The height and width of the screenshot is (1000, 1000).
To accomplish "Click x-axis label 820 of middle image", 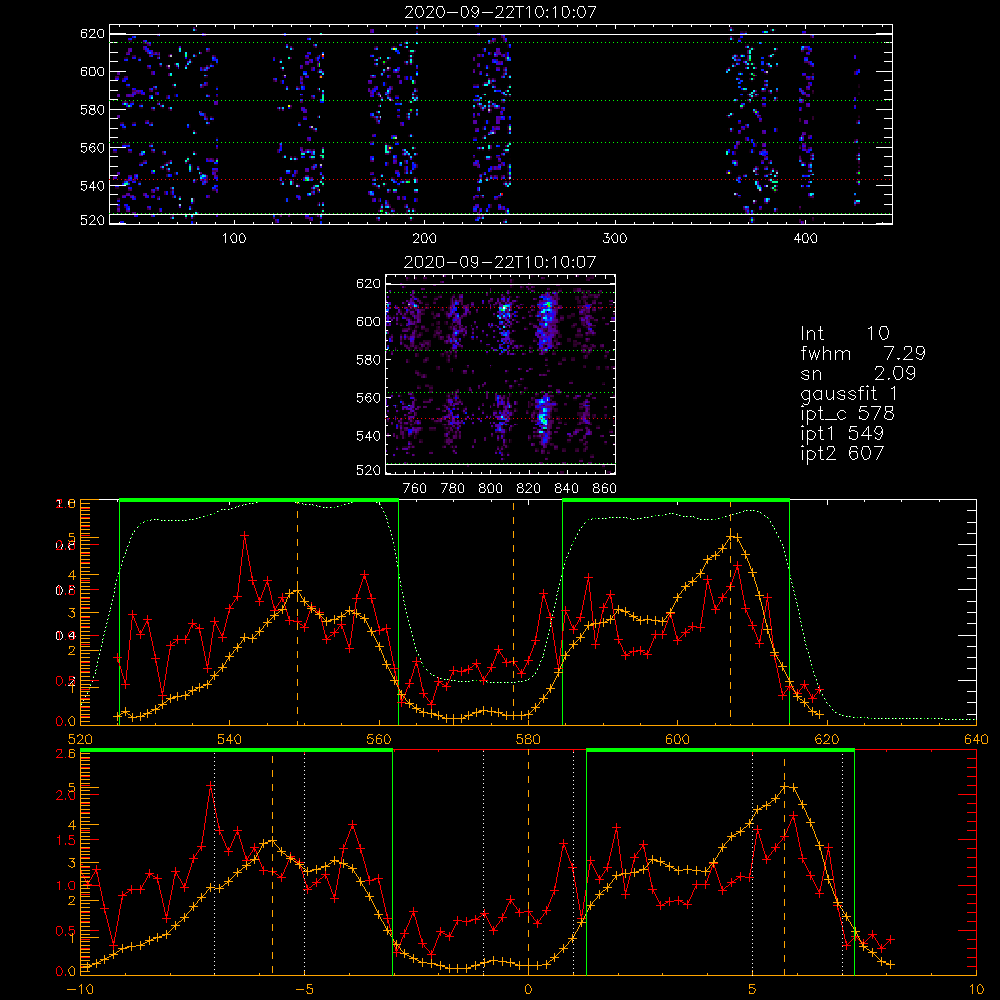I will tap(529, 489).
